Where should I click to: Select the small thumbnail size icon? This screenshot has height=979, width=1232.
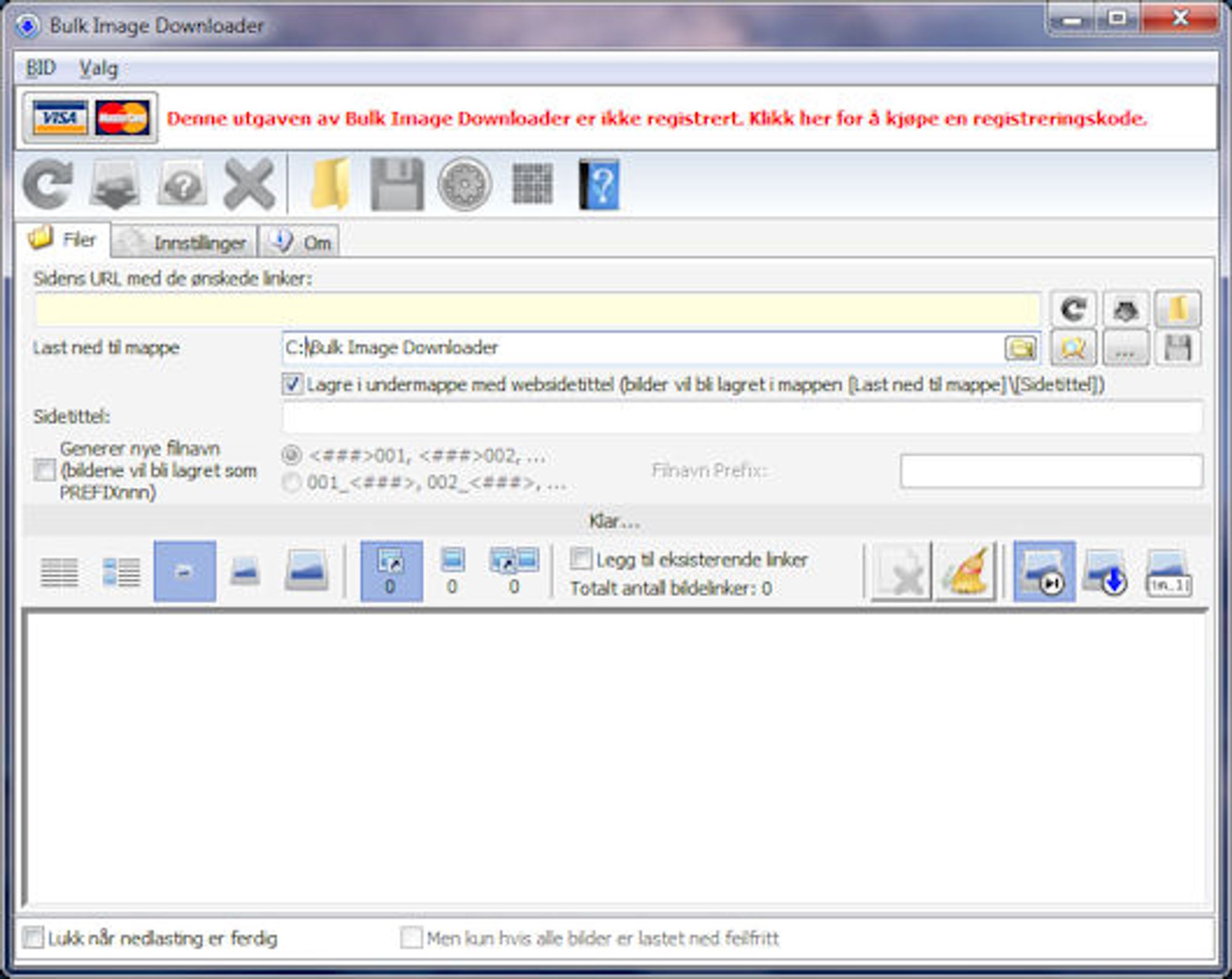[185, 572]
